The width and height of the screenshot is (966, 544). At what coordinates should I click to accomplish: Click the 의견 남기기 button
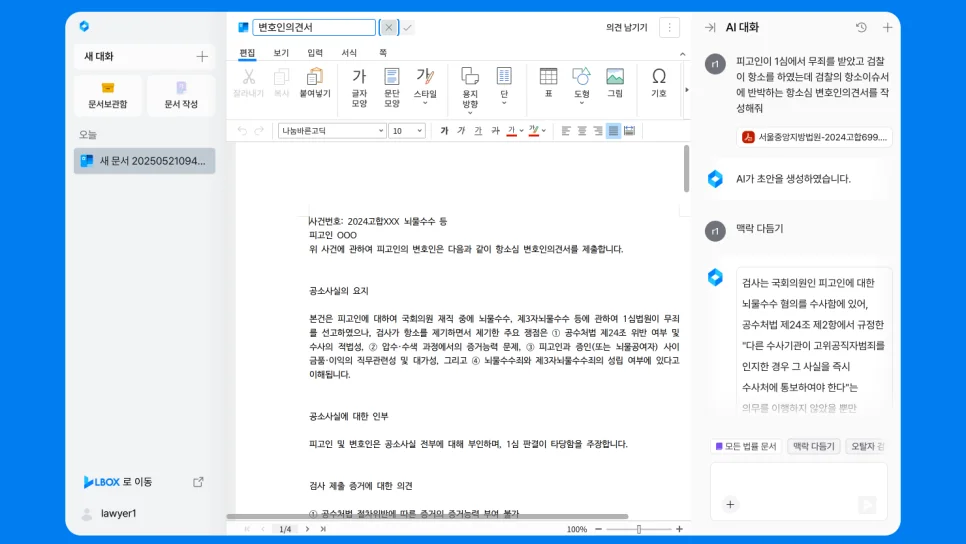click(x=627, y=27)
